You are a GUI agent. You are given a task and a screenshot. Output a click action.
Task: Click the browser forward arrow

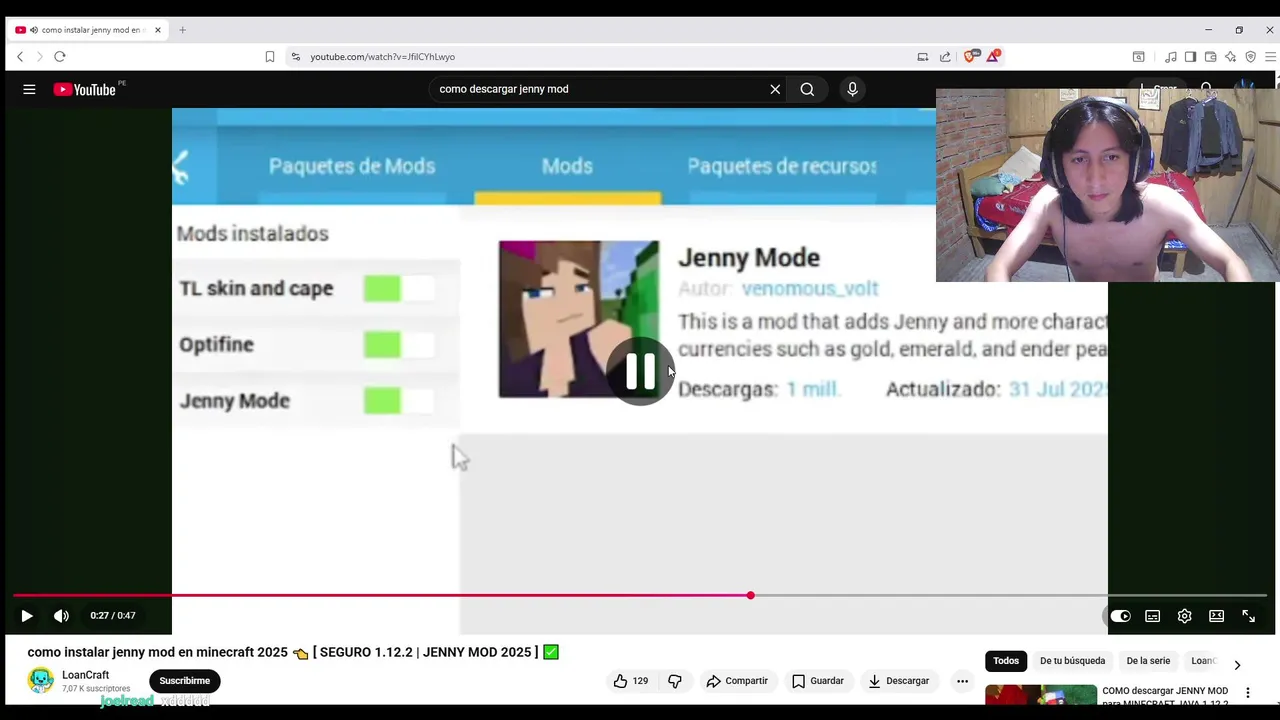[x=40, y=57]
